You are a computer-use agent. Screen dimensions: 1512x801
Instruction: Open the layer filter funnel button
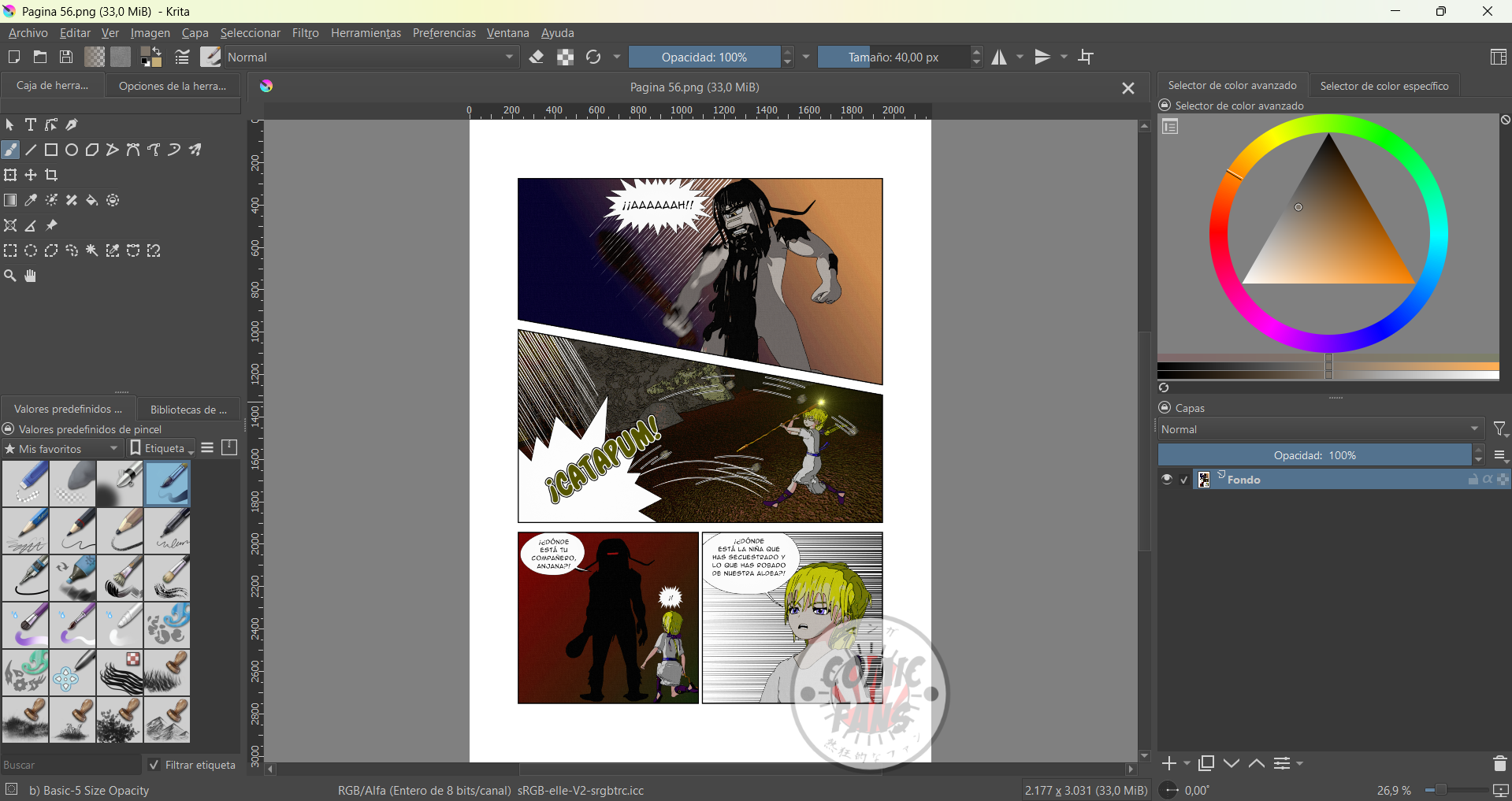click(1500, 429)
